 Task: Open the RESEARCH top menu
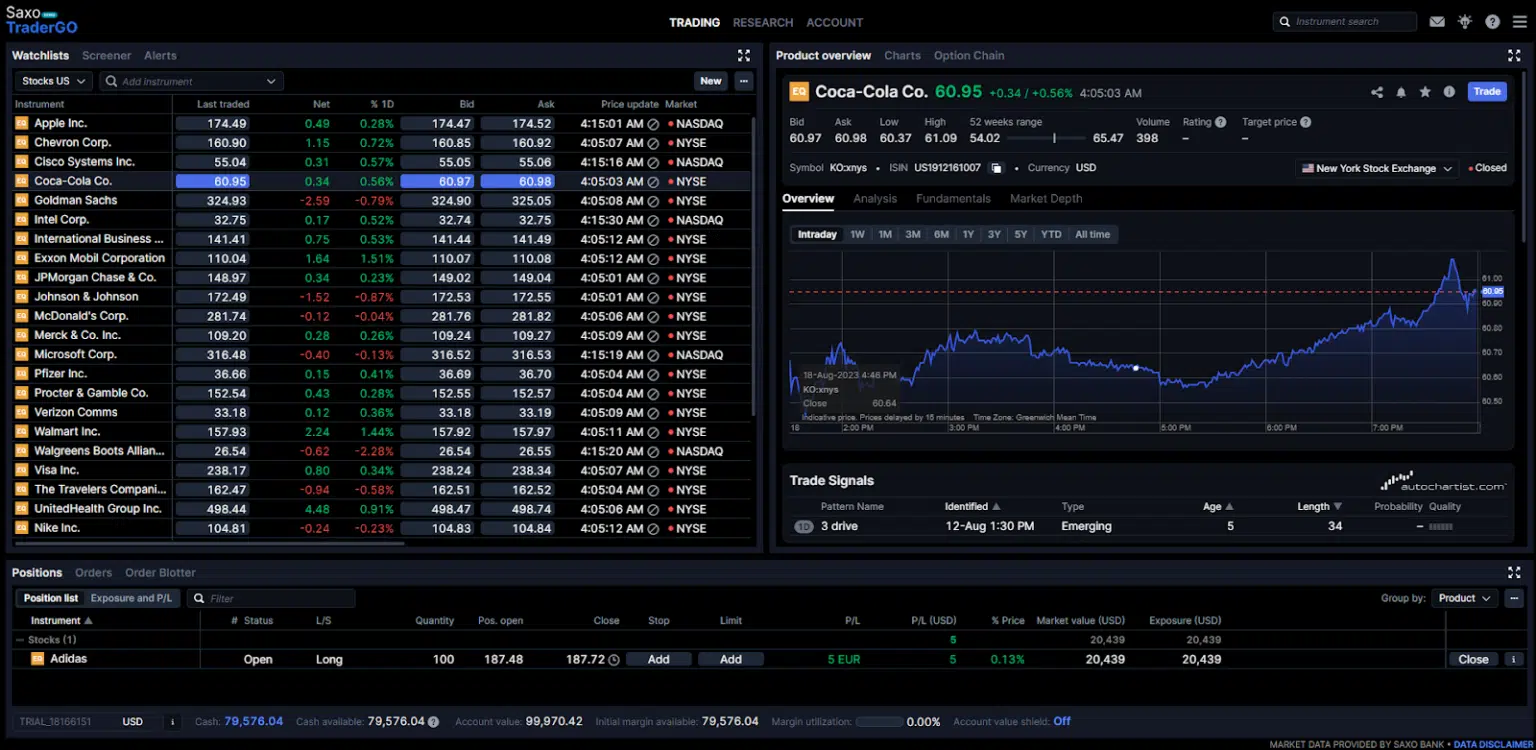(763, 22)
